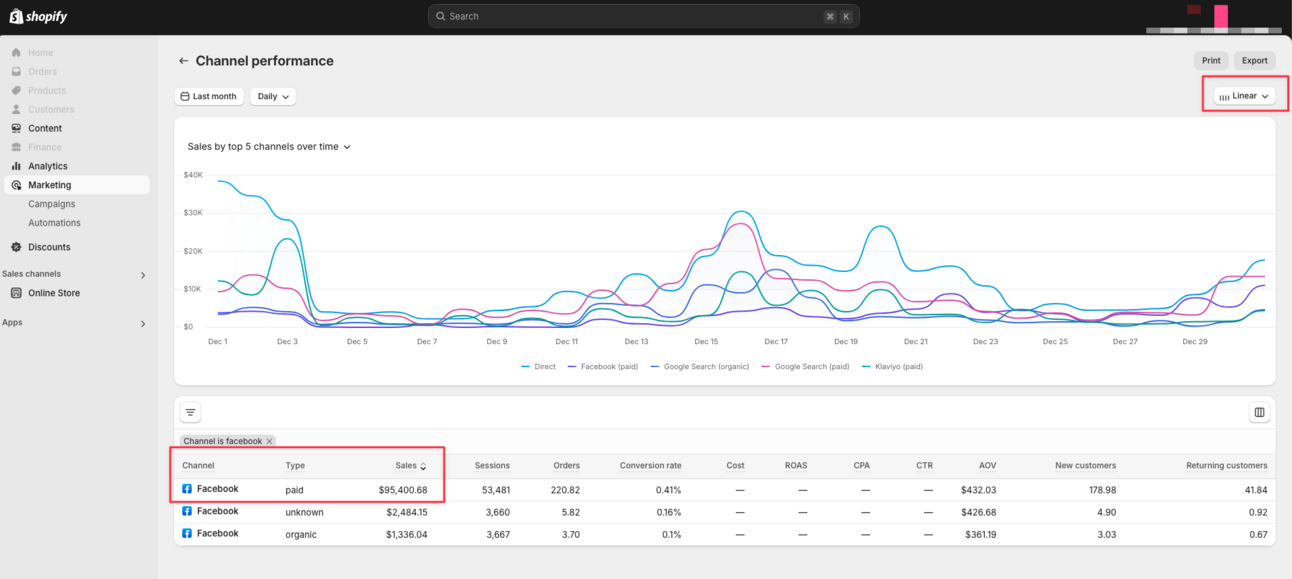Open the Last month date picker

click(x=209, y=97)
